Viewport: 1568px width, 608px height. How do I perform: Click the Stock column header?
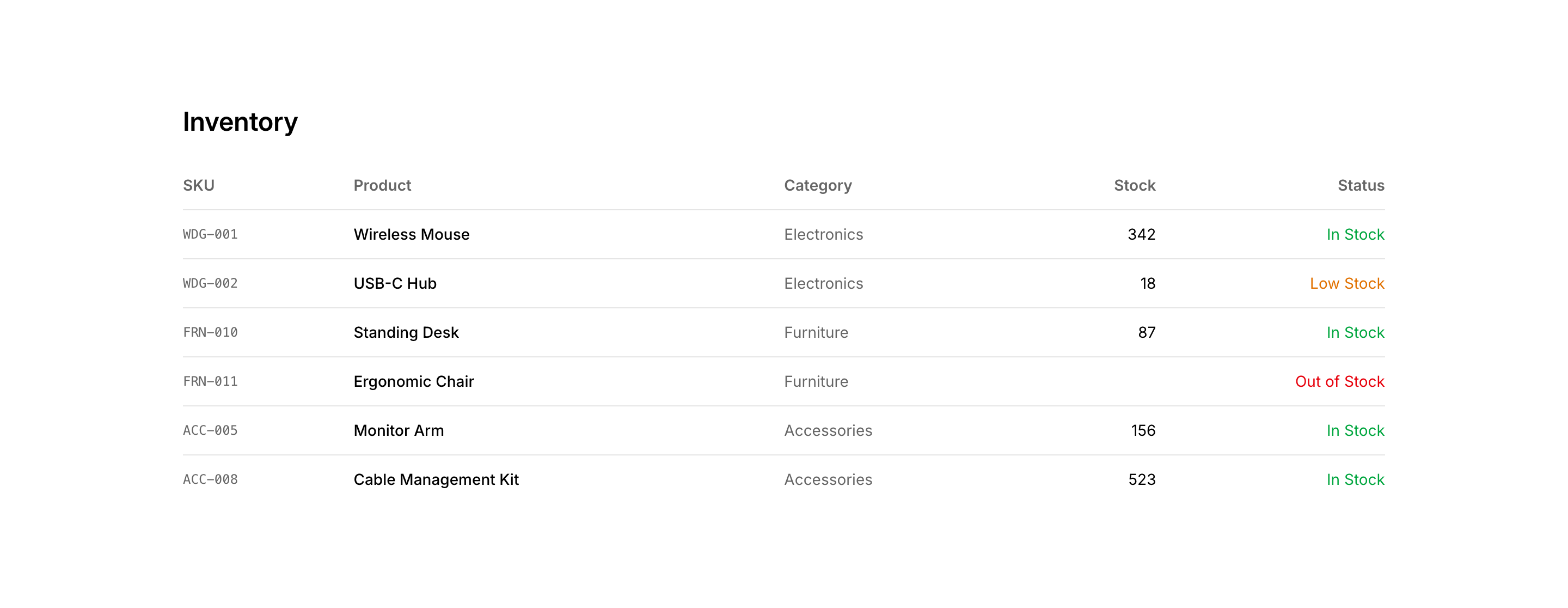click(1134, 185)
